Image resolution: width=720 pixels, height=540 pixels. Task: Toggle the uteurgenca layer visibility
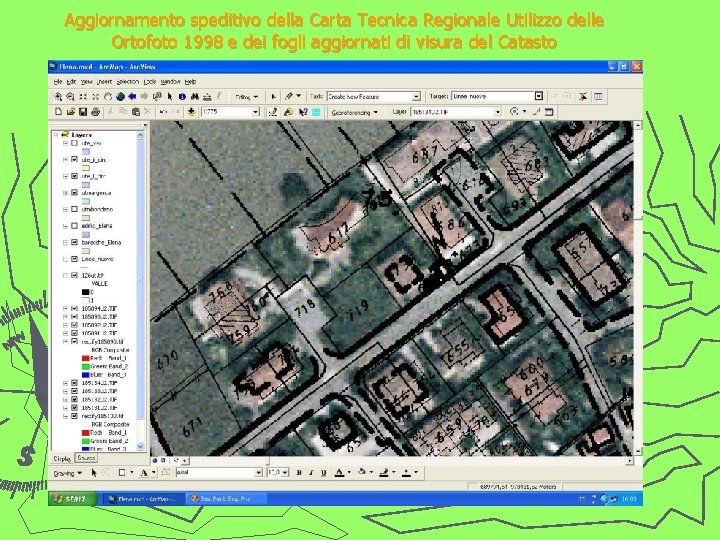click(x=74, y=193)
